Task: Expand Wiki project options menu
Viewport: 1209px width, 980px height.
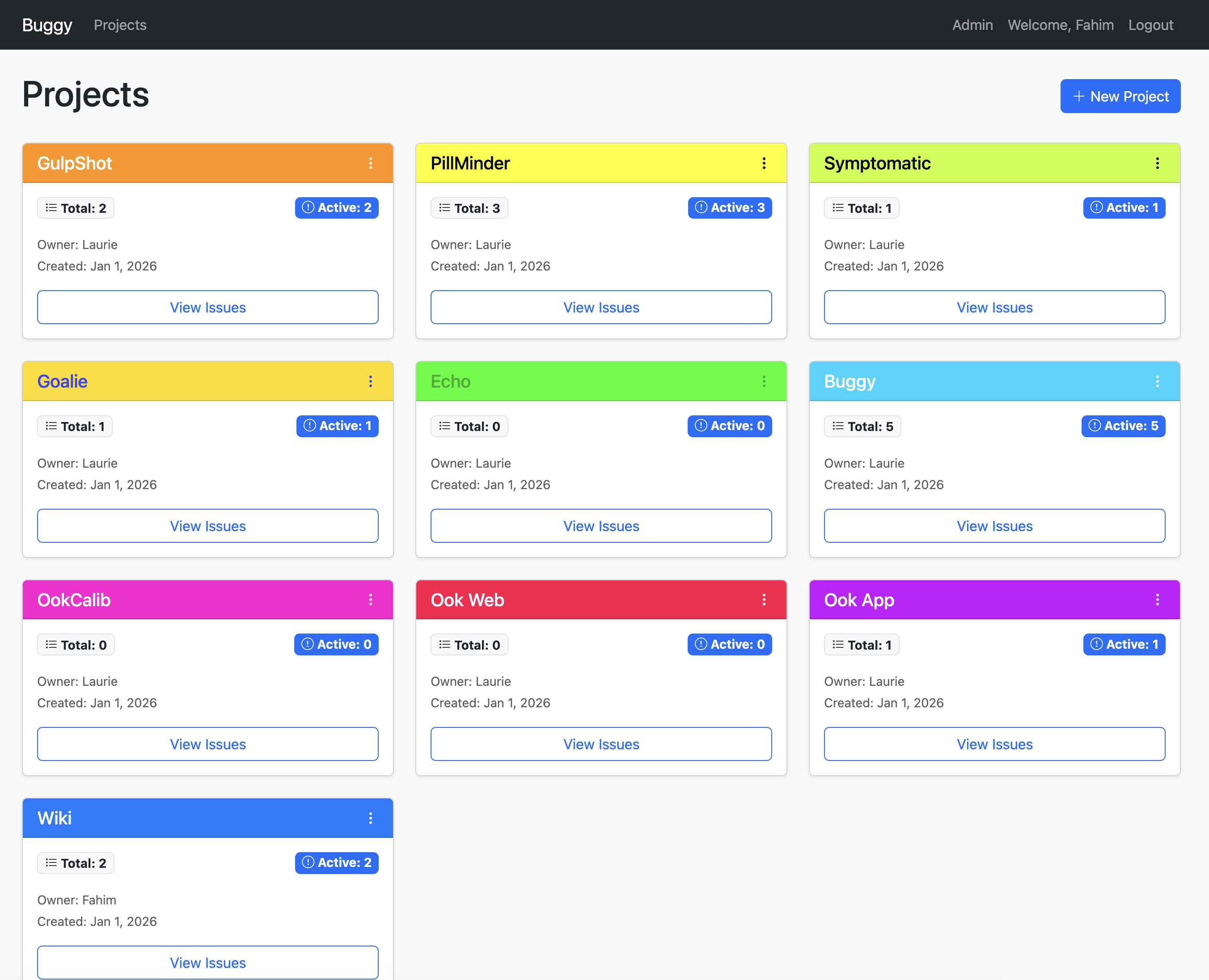Action: point(370,818)
